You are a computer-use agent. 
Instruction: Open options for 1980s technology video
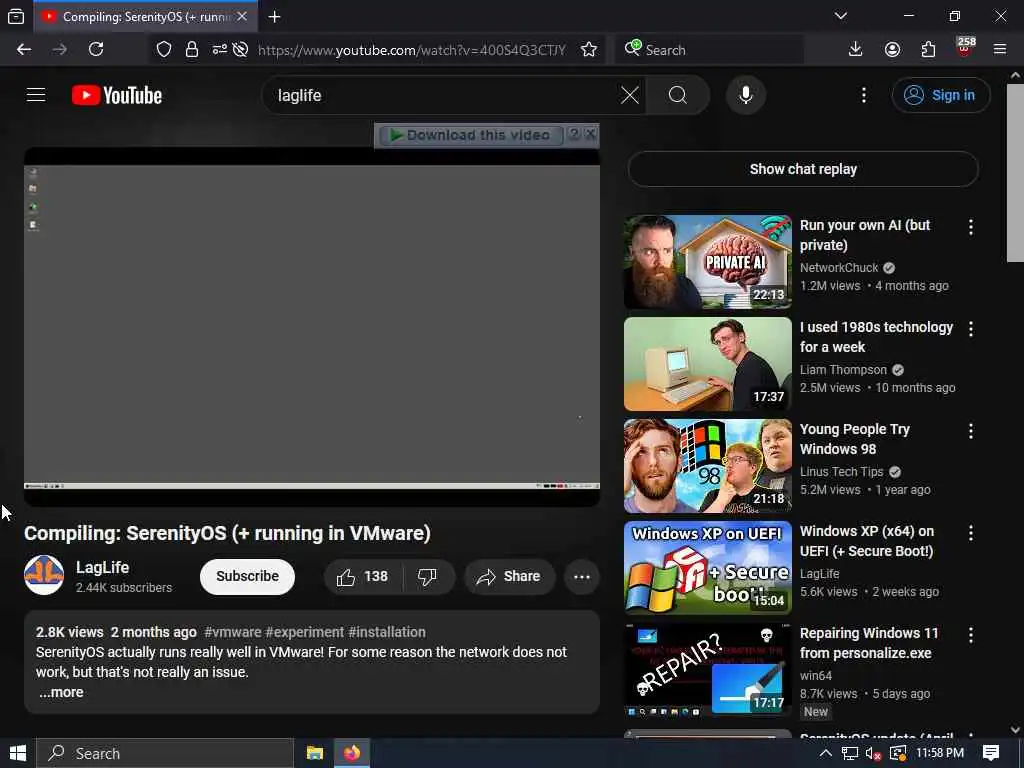[x=970, y=329]
